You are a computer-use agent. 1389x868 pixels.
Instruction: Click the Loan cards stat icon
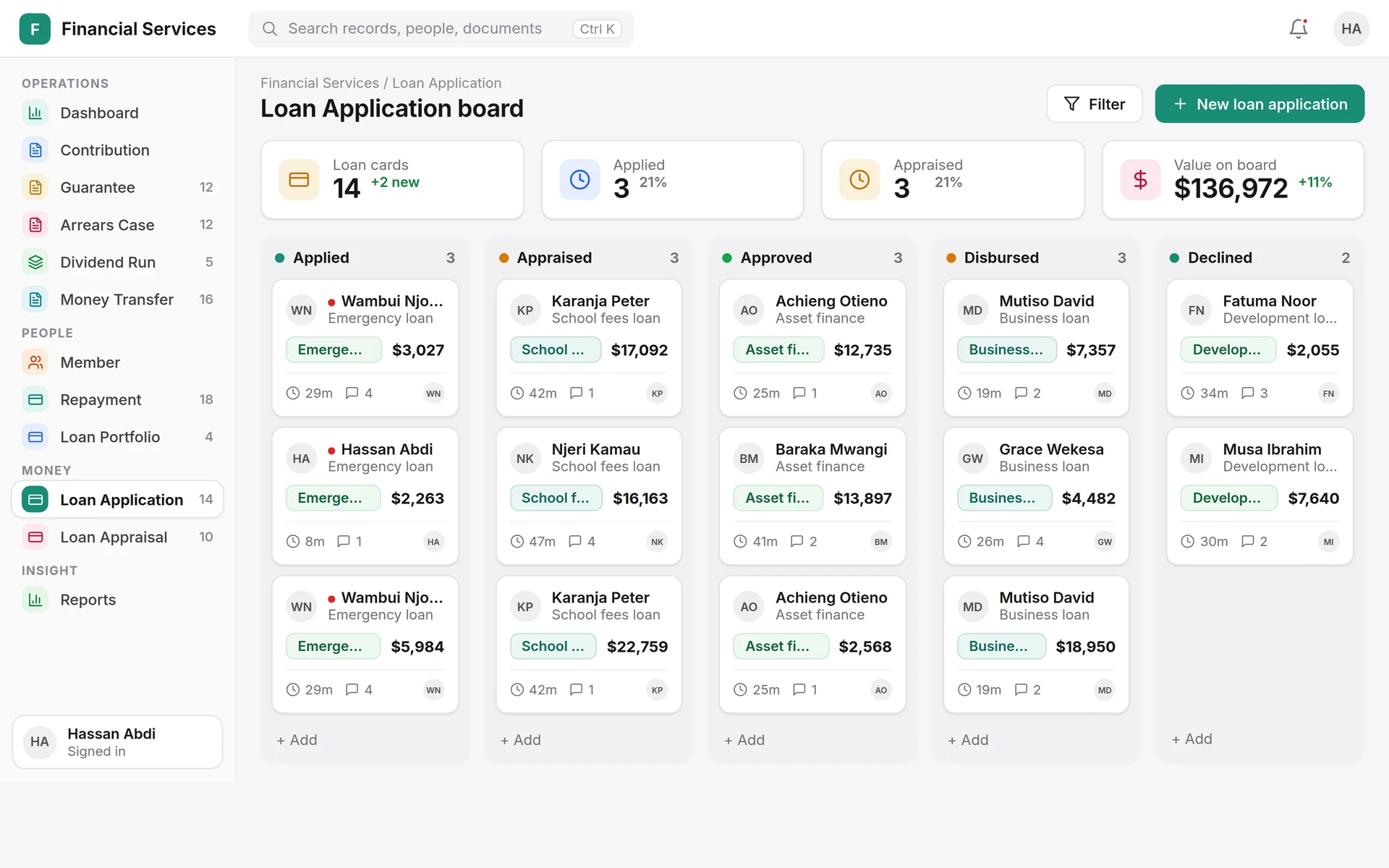tap(299, 179)
